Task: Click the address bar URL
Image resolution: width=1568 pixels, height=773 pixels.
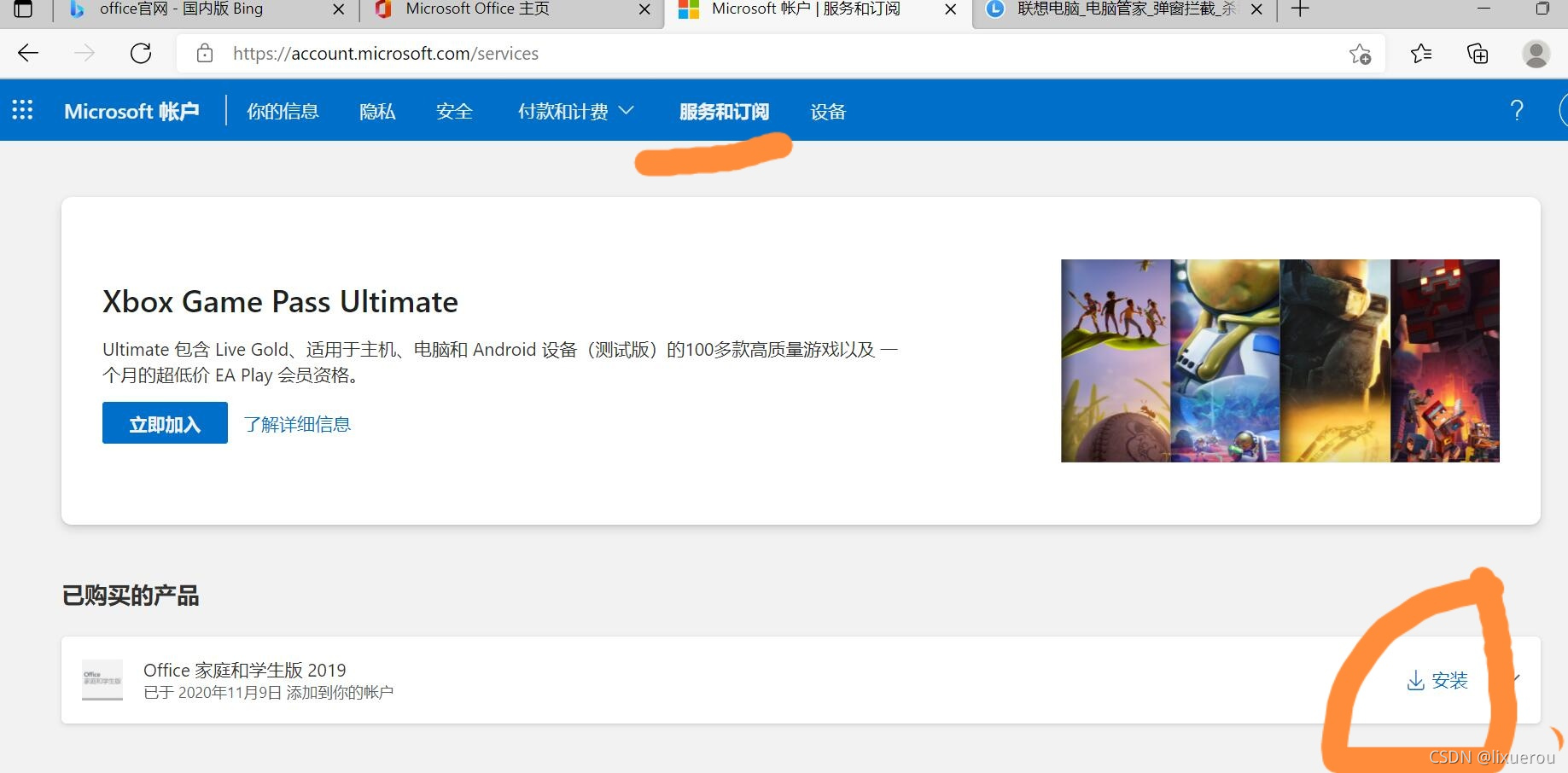Action: (x=386, y=54)
